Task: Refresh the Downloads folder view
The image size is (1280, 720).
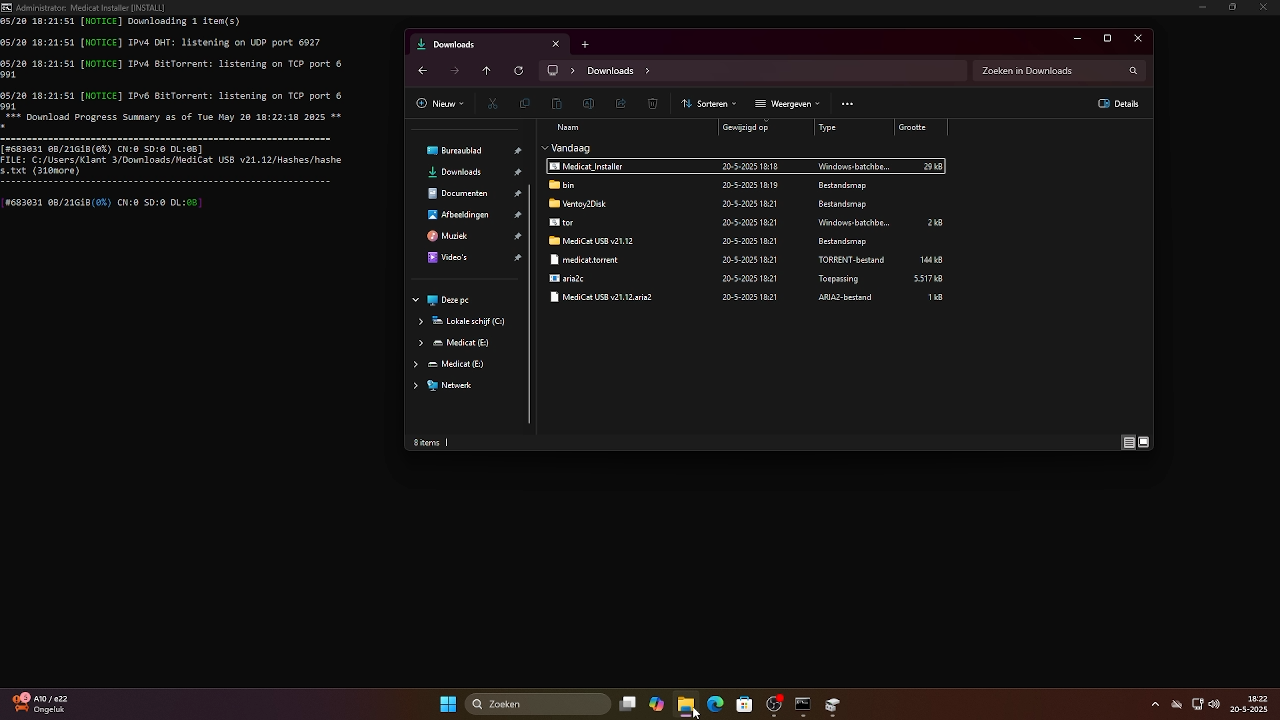Action: [x=518, y=71]
